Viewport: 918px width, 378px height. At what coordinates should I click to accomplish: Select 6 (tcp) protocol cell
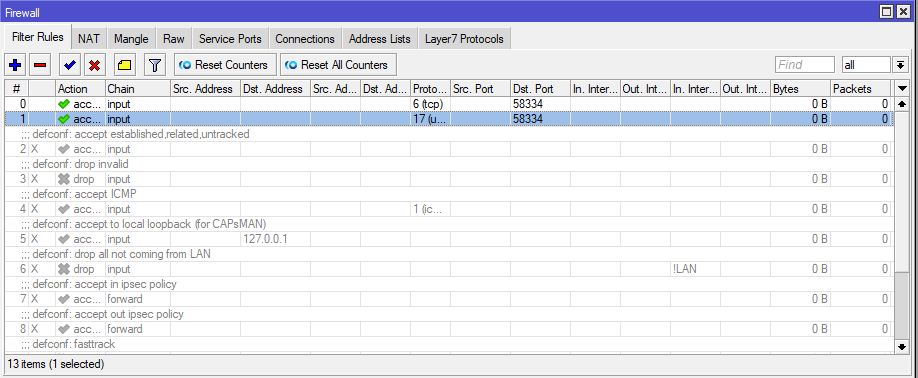pos(430,104)
